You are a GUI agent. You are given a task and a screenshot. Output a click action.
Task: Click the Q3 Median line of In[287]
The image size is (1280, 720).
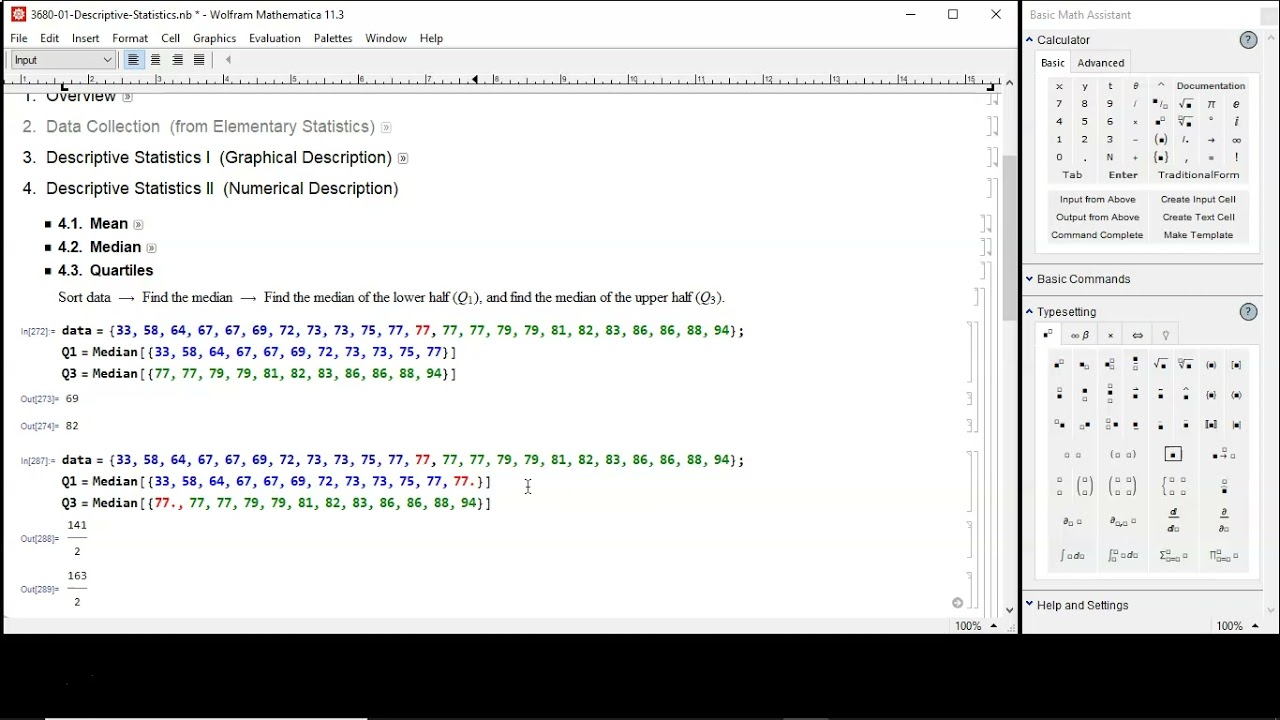[x=276, y=503]
